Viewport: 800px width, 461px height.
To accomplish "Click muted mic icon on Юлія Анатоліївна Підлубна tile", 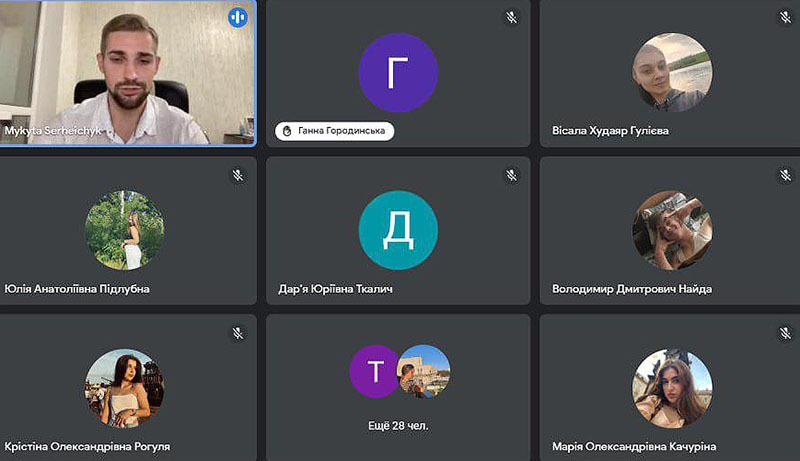I will [x=238, y=175].
